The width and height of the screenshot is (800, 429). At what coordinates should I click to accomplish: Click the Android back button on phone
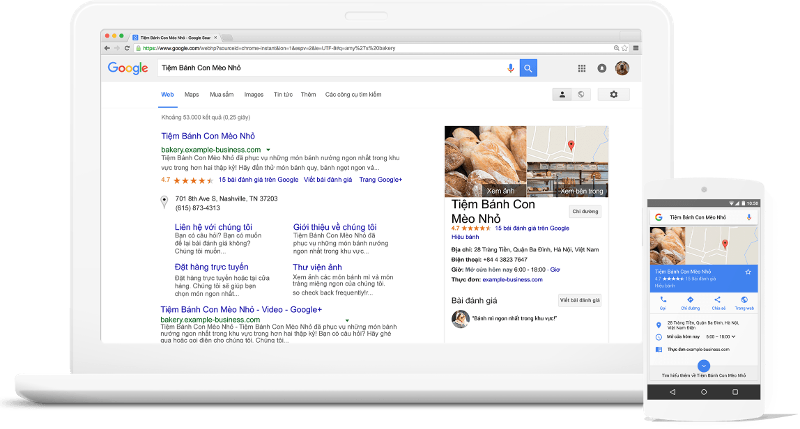(672, 392)
